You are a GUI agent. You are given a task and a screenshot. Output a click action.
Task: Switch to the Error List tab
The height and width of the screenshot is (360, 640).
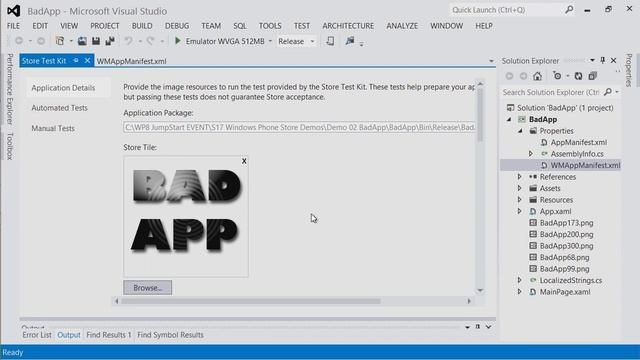coord(37,335)
